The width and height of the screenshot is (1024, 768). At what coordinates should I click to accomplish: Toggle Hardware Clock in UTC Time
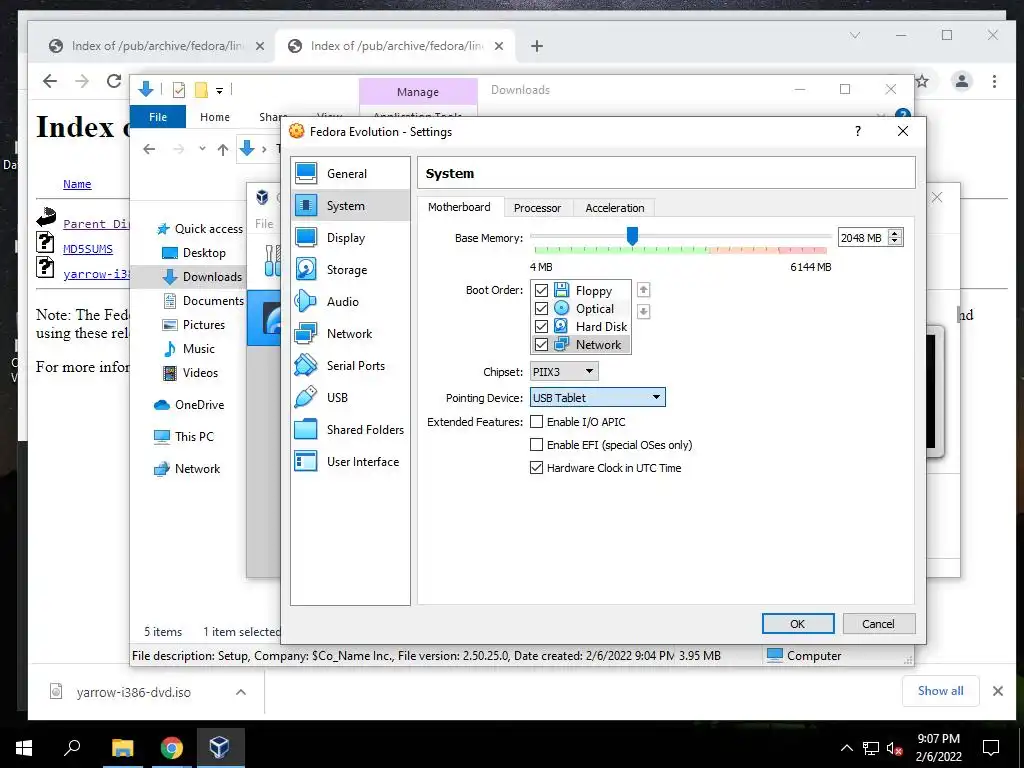[536, 468]
